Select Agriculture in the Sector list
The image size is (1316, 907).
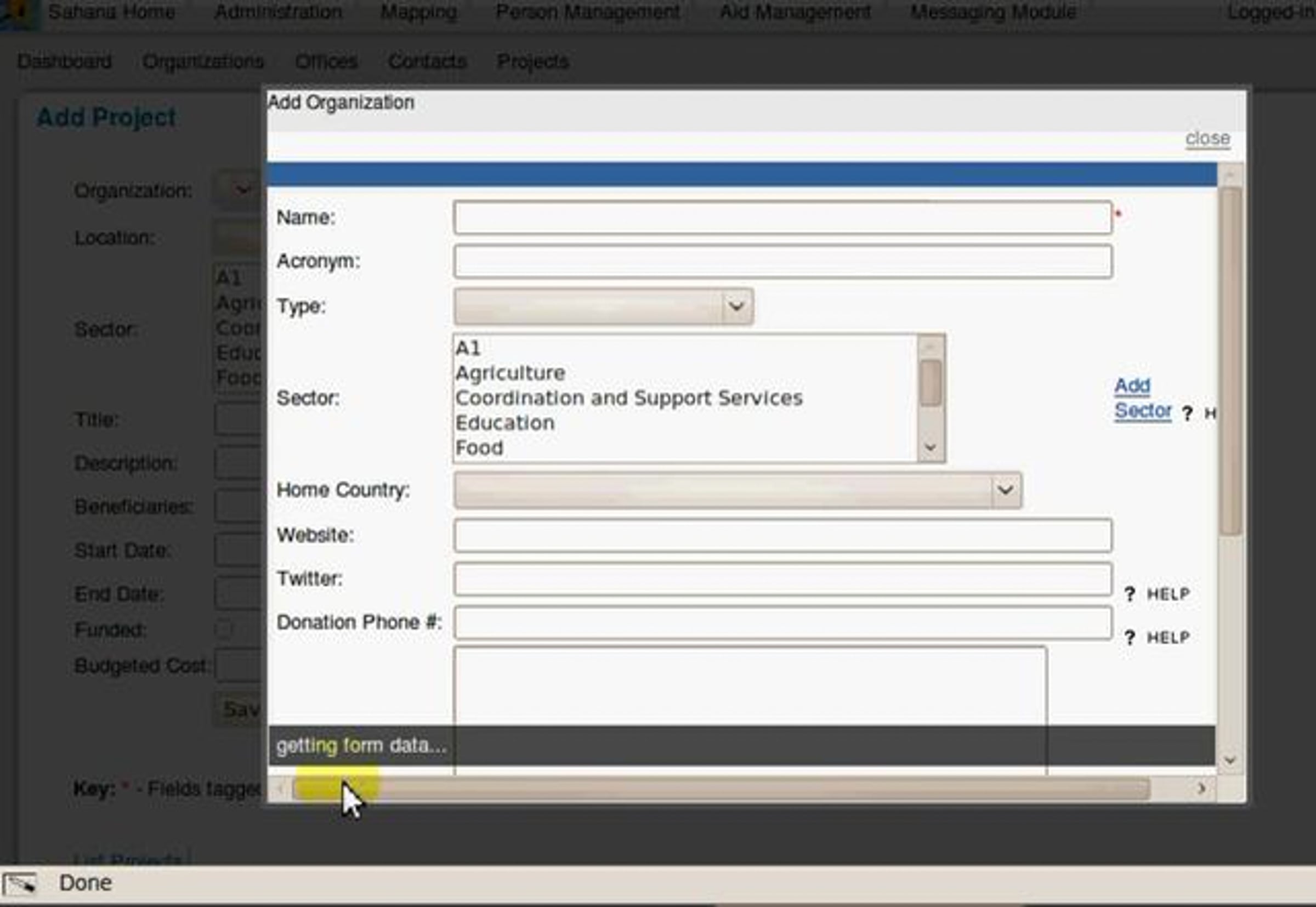pos(510,373)
